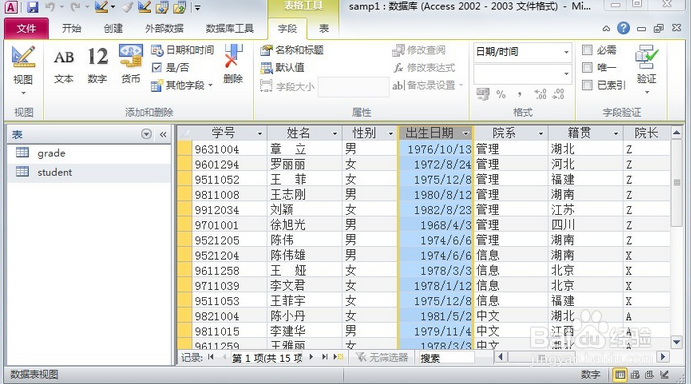Open the 姓名 column filter dropdown
691x384 pixels.
(x=335, y=134)
